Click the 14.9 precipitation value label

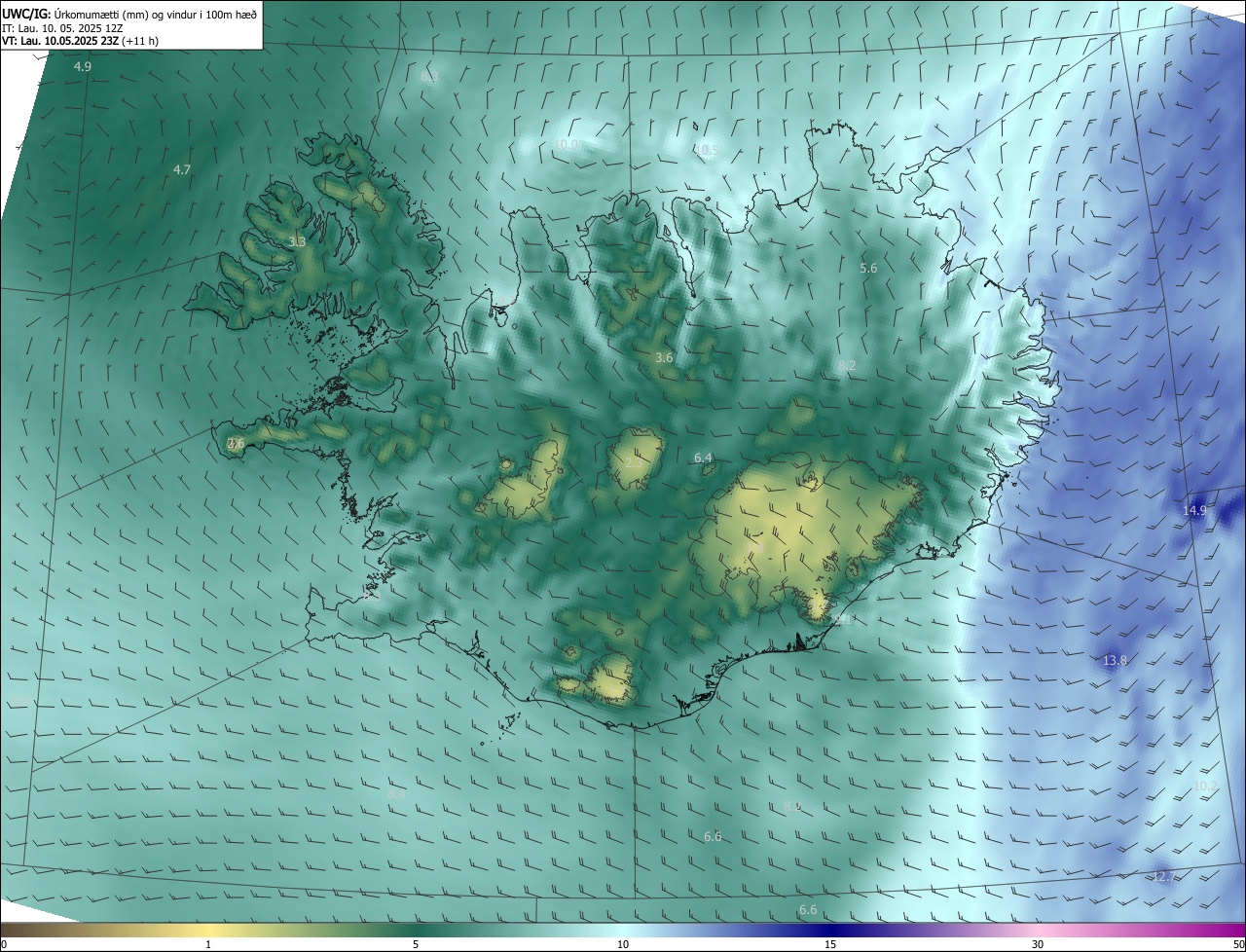coord(1194,510)
